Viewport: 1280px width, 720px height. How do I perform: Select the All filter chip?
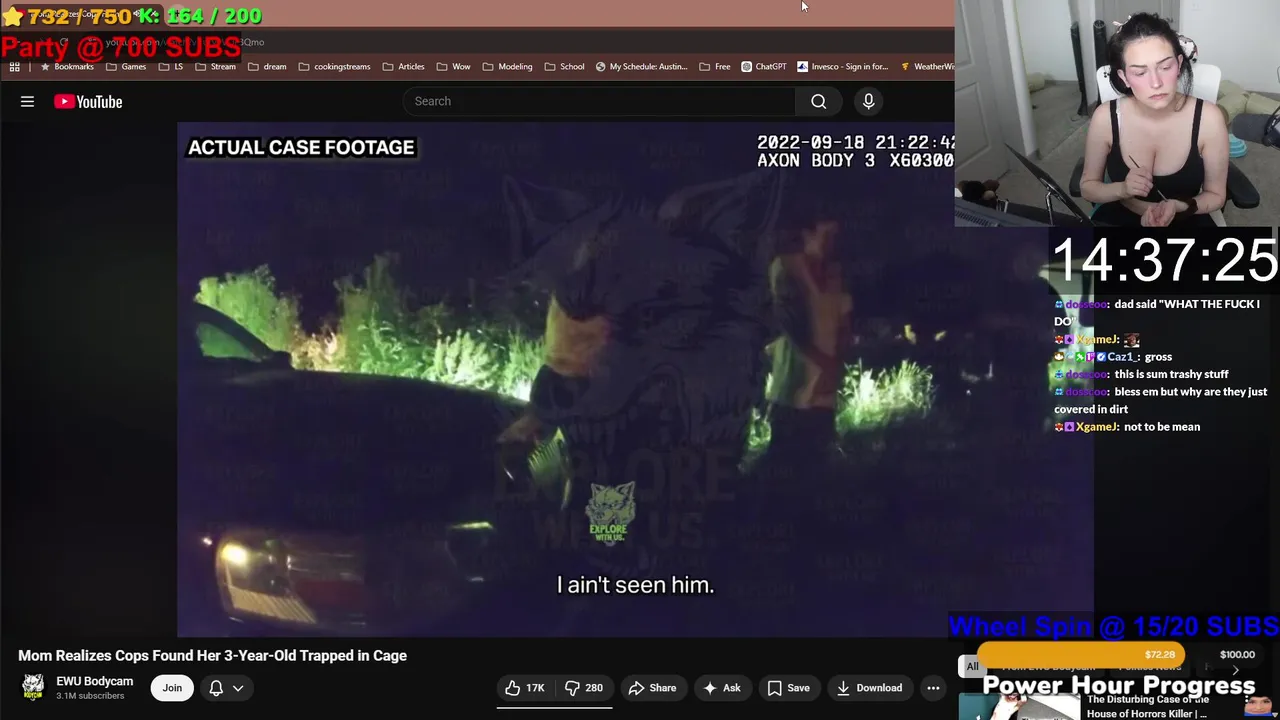pyautogui.click(x=972, y=666)
